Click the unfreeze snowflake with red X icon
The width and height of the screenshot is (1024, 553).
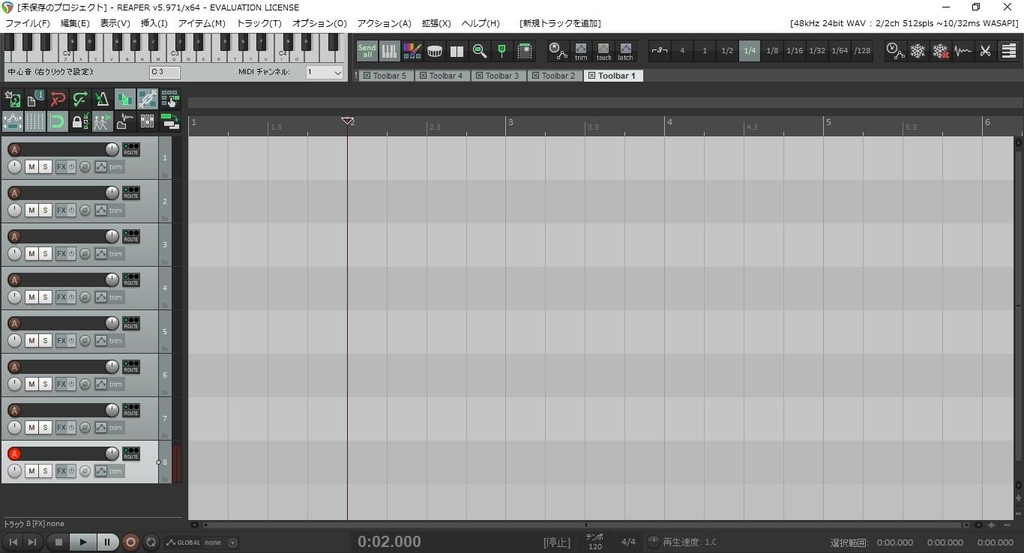(940, 50)
